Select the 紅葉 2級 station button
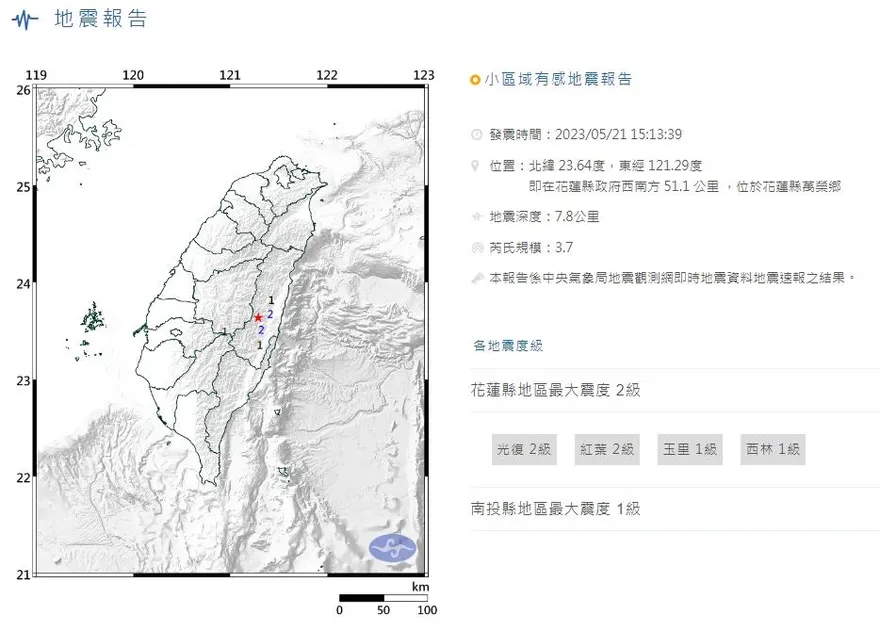 click(607, 450)
